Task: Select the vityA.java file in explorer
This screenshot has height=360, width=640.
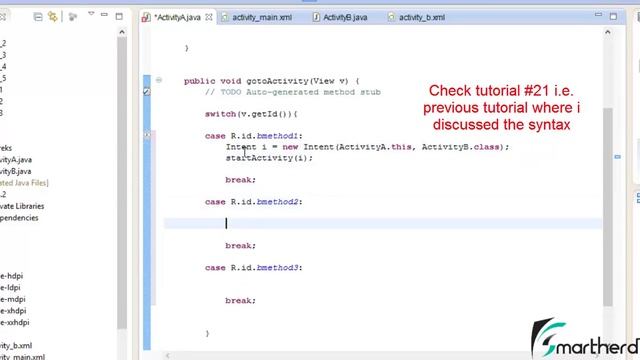Action: [16, 160]
